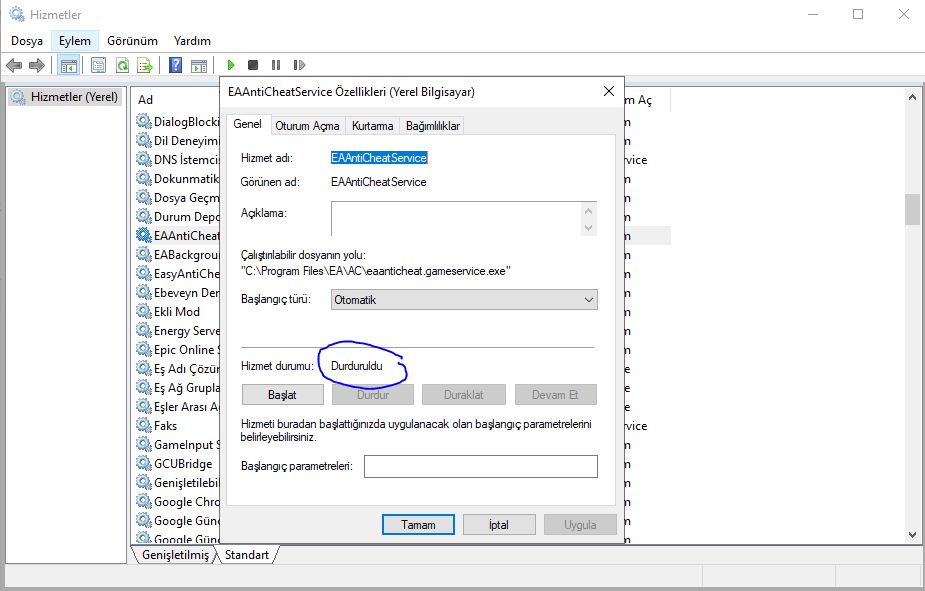
Task: Select the EAAntiCheat service row
Action: 178,235
